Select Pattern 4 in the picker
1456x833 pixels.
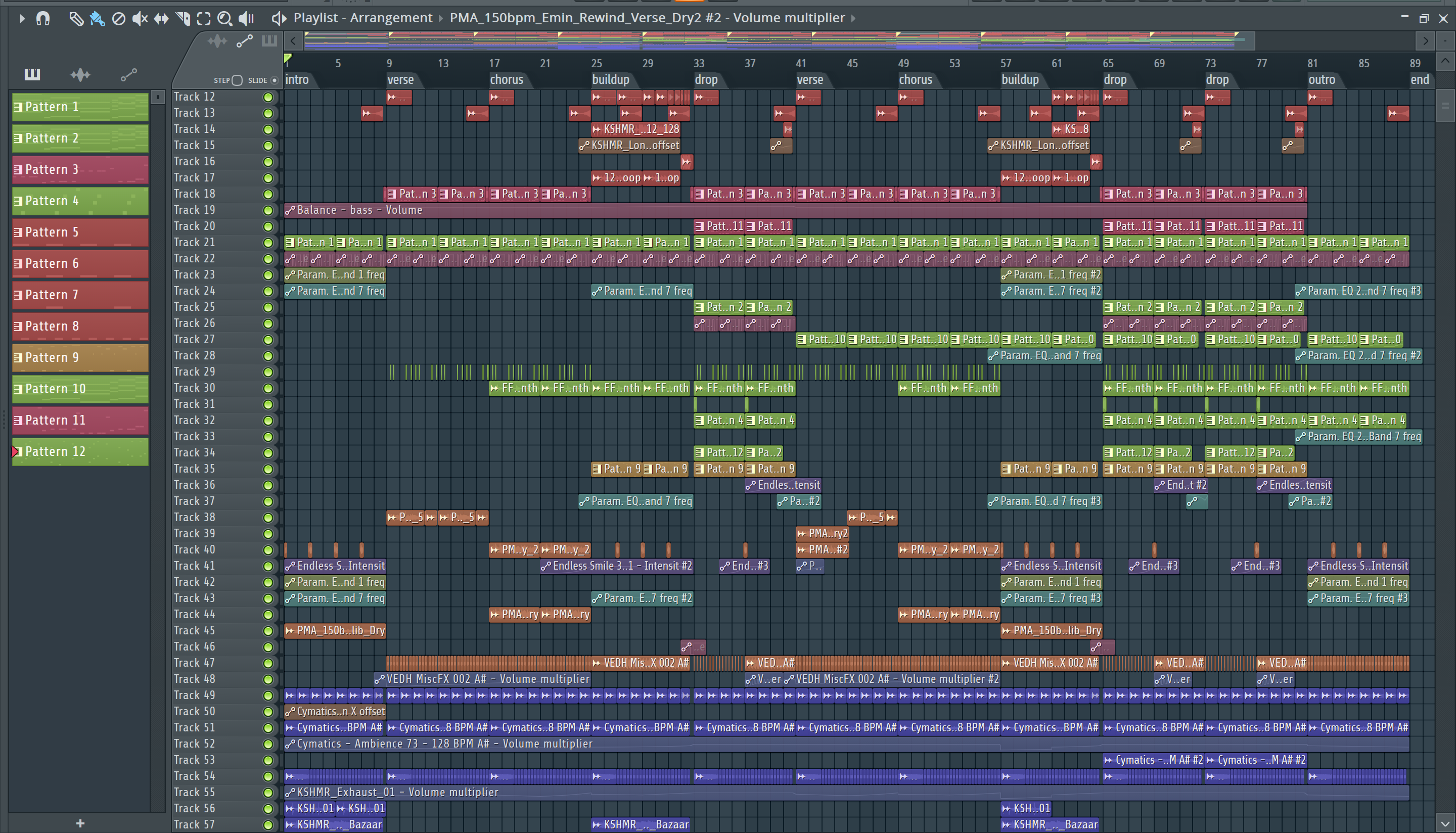(81, 201)
